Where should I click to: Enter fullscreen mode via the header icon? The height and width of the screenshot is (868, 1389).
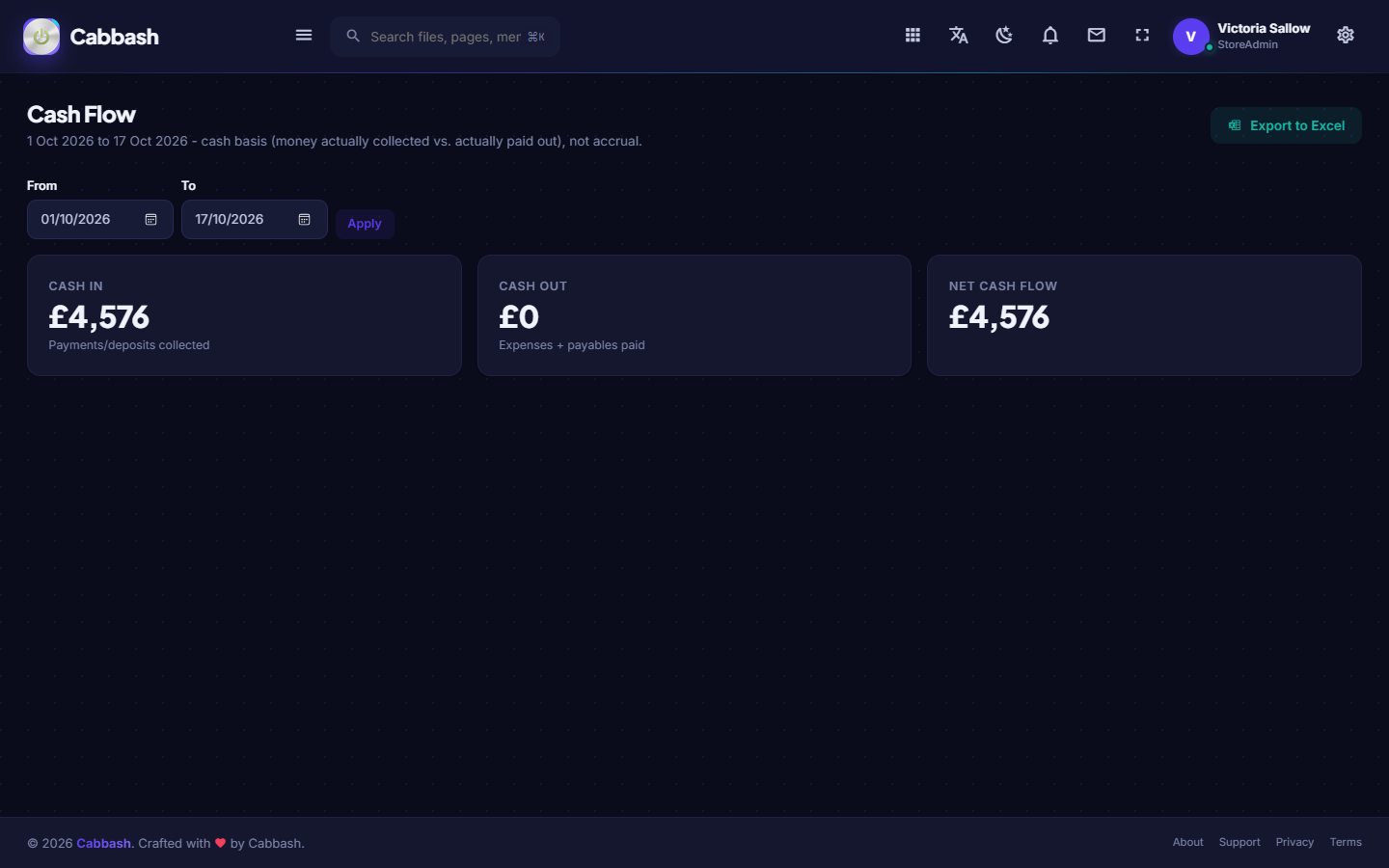(x=1142, y=36)
